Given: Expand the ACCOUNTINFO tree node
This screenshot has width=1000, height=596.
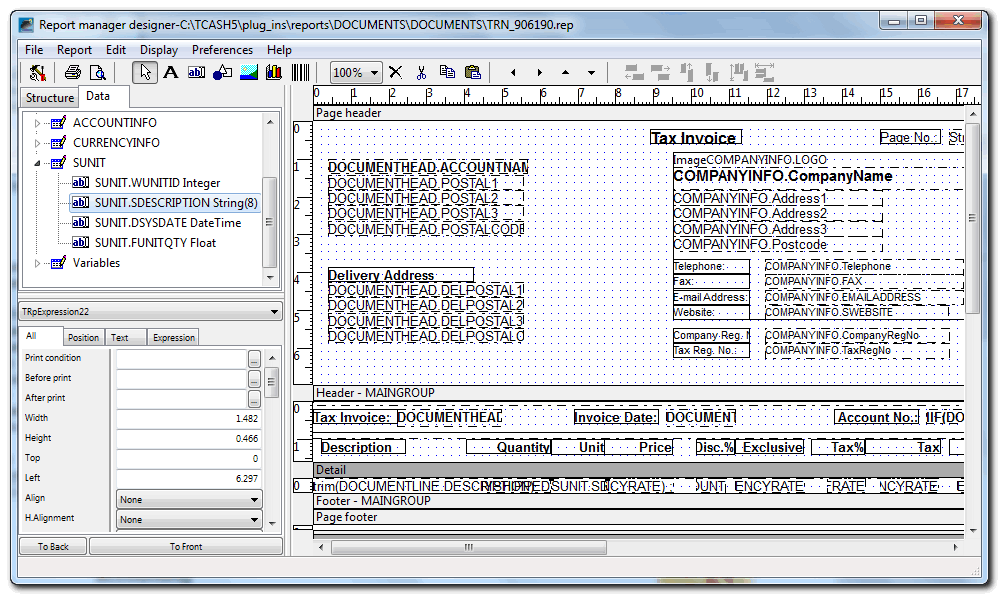Looking at the screenshot, I should (38, 123).
